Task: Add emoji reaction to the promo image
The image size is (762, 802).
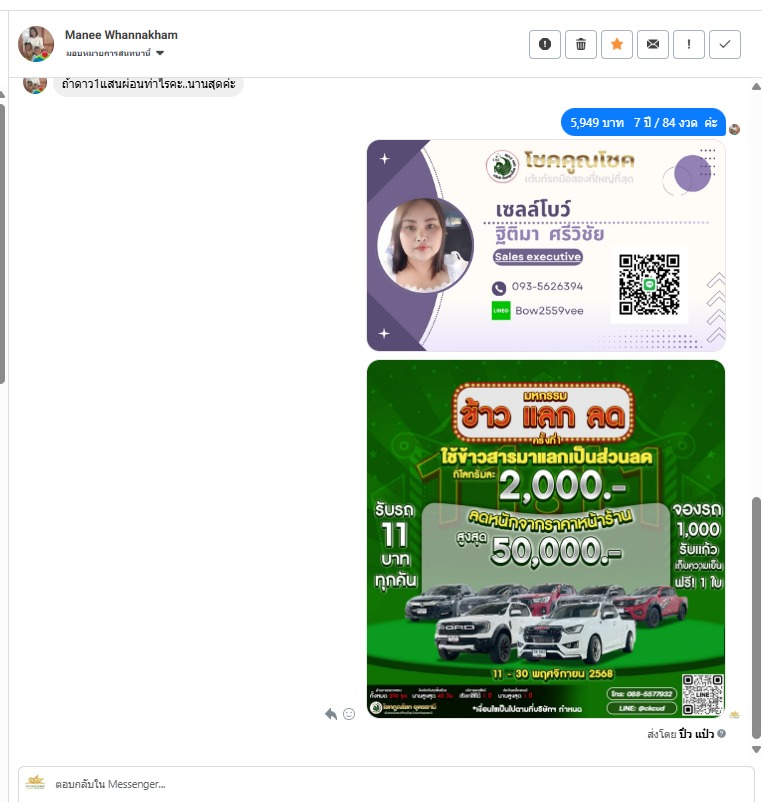Action: point(349,714)
